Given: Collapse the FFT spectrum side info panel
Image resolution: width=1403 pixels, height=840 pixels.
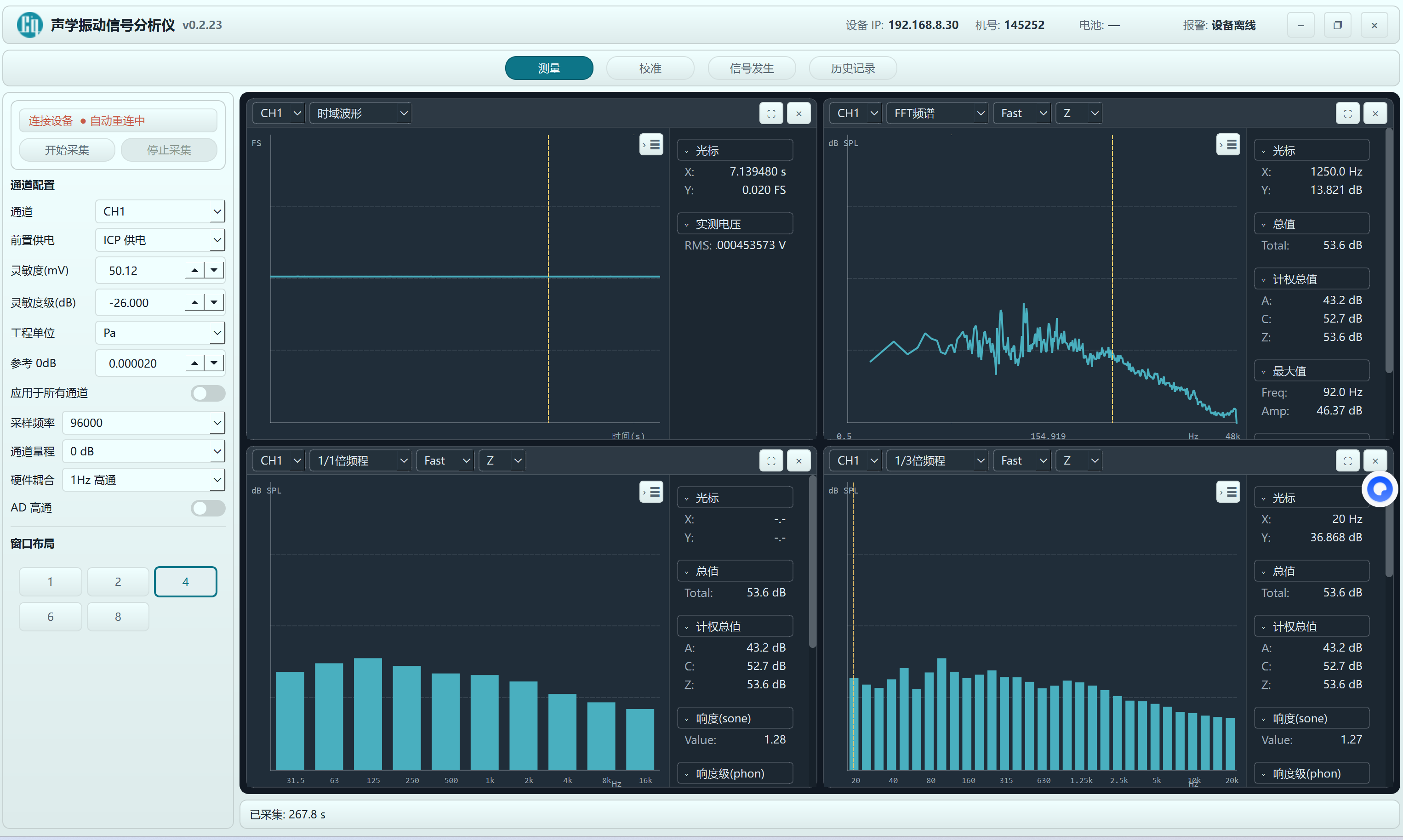Looking at the screenshot, I should click(1227, 145).
